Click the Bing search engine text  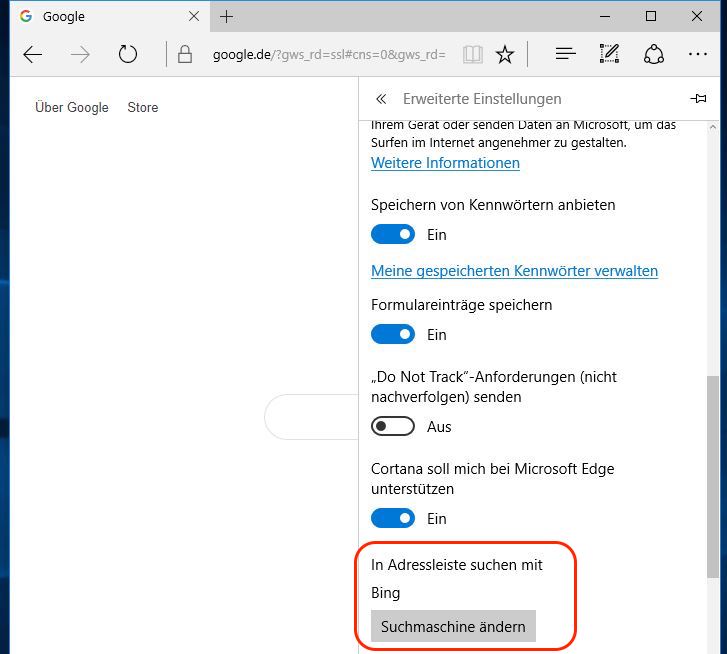coord(385,593)
